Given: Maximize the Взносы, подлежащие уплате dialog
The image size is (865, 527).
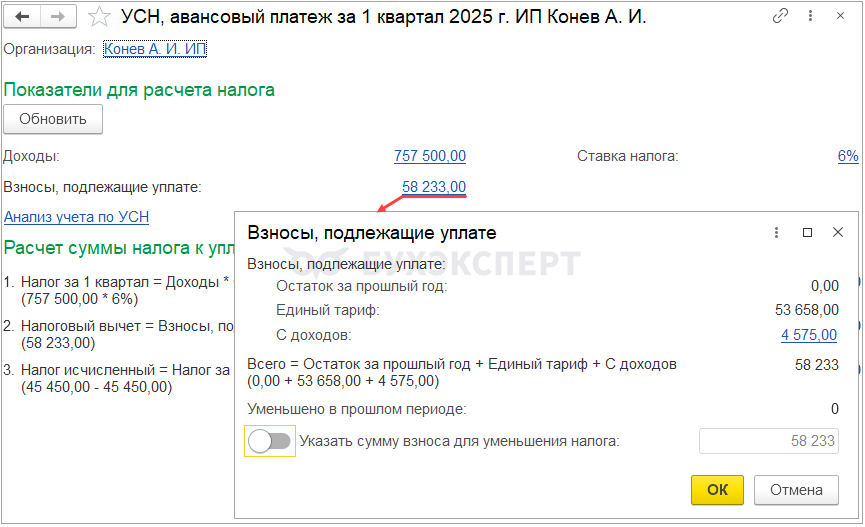Looking at the screenshot, I should coord(807,233).
